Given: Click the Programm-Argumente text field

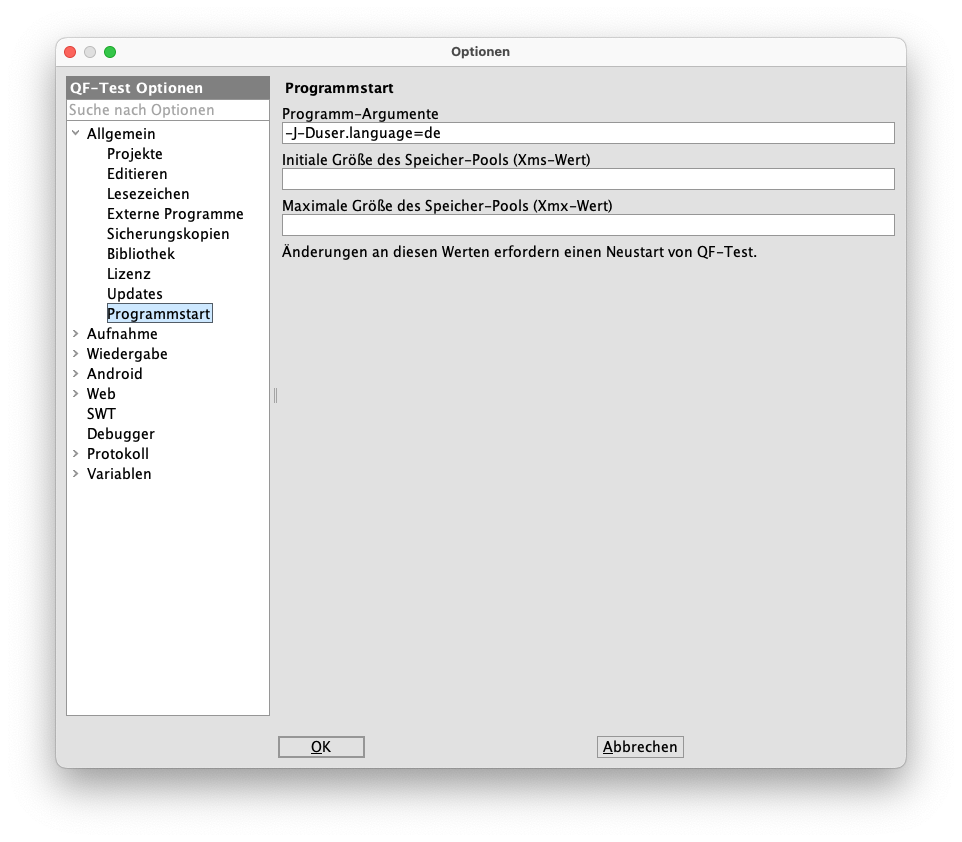Looking at the screenshot, I should click(588, 133).
